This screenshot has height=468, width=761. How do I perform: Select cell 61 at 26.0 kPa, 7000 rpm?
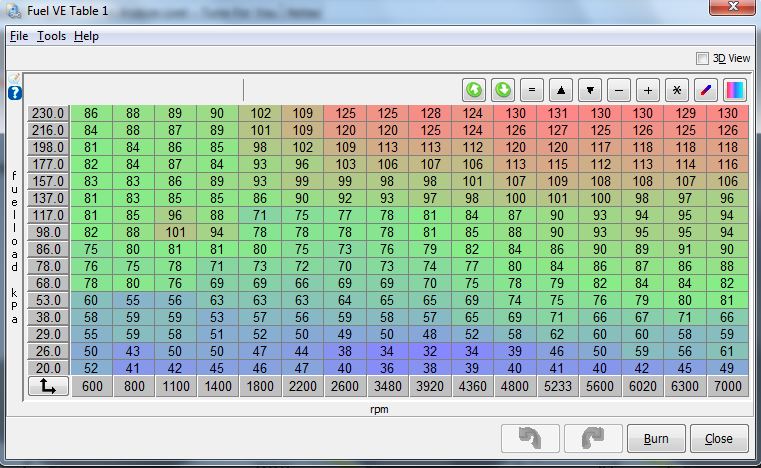(728, 351)
